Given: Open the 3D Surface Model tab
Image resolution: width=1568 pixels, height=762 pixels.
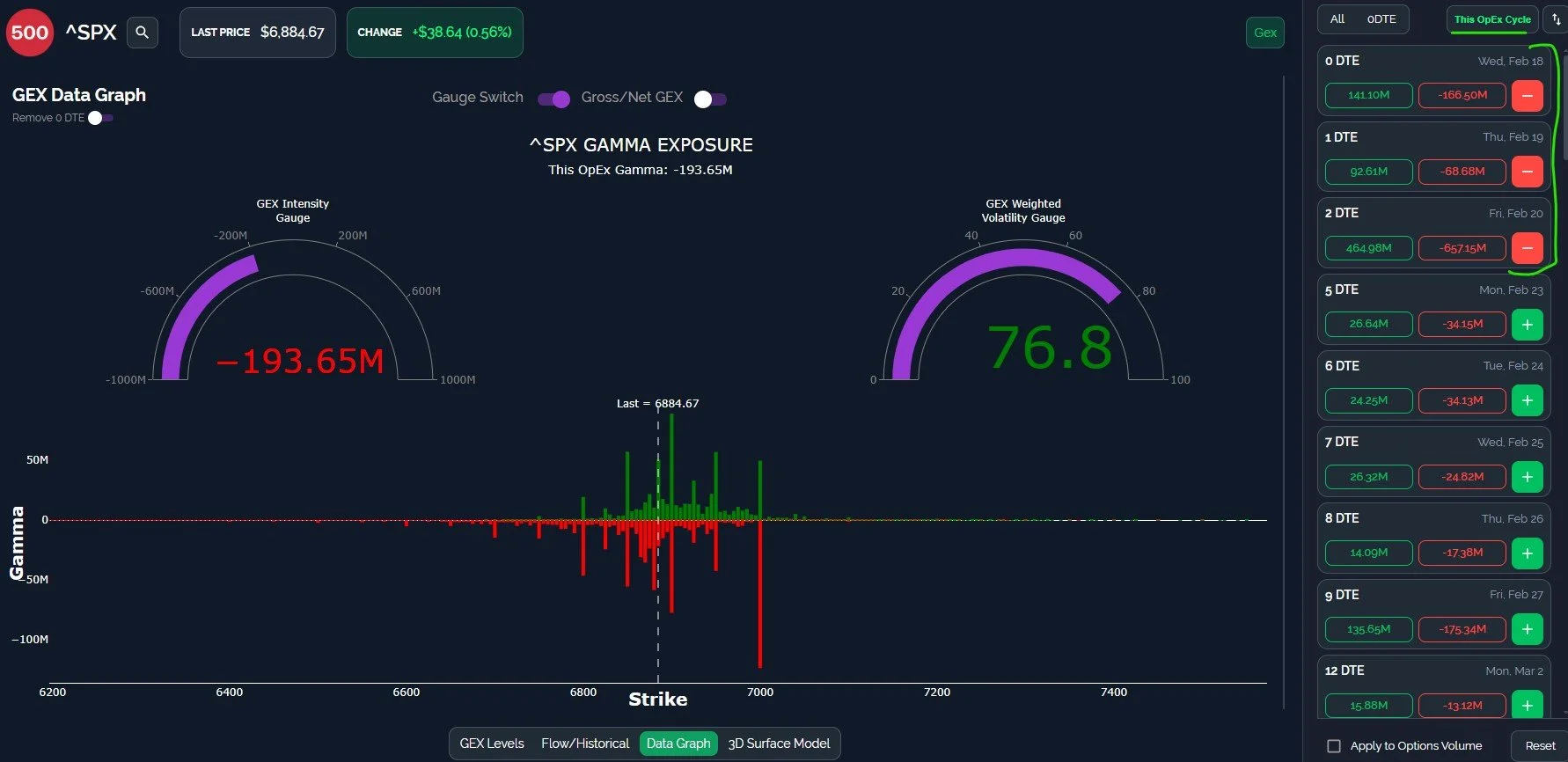Looking at the screenshot, I should click(779, 744).
